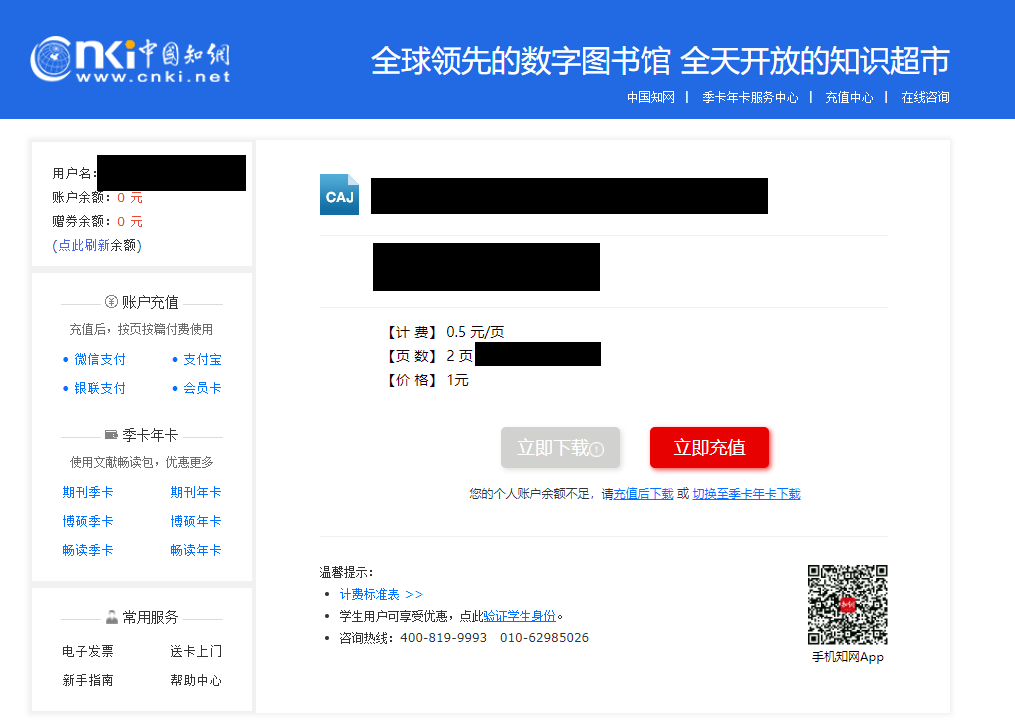The width and height of the screenshot is (1015, 726).
Task: Click the blue CAJ file format icon
Action: click(339, 196)
